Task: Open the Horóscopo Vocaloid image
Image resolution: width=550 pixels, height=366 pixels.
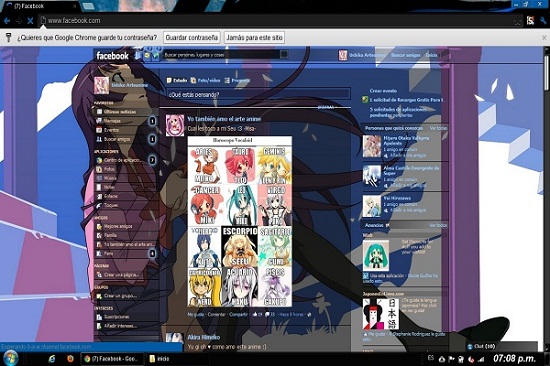Action: tap(240, 222)
